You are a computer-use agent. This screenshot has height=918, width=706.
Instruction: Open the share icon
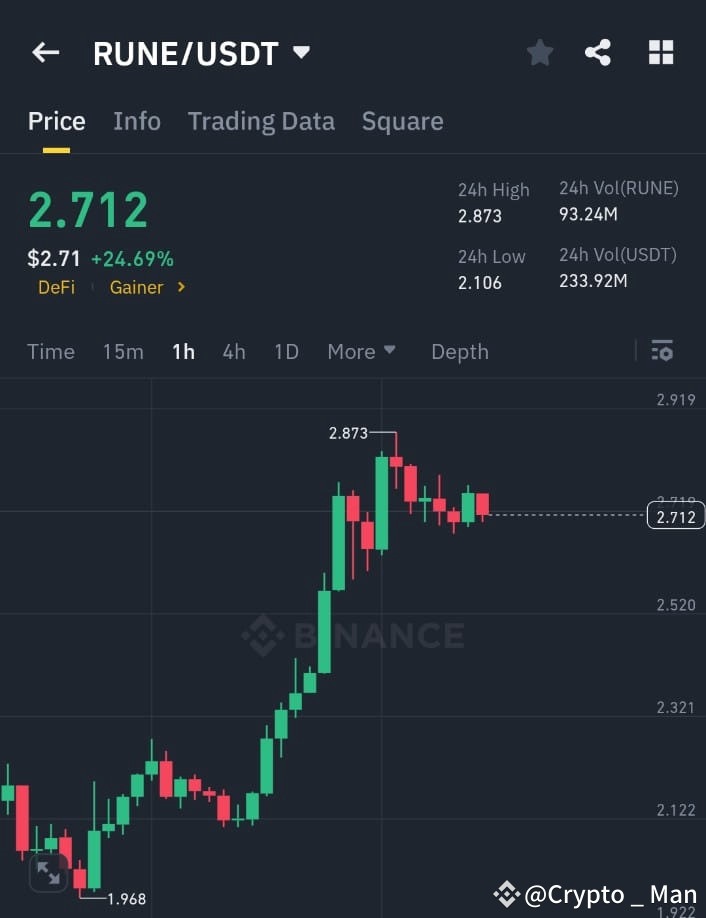pos(599,52)
